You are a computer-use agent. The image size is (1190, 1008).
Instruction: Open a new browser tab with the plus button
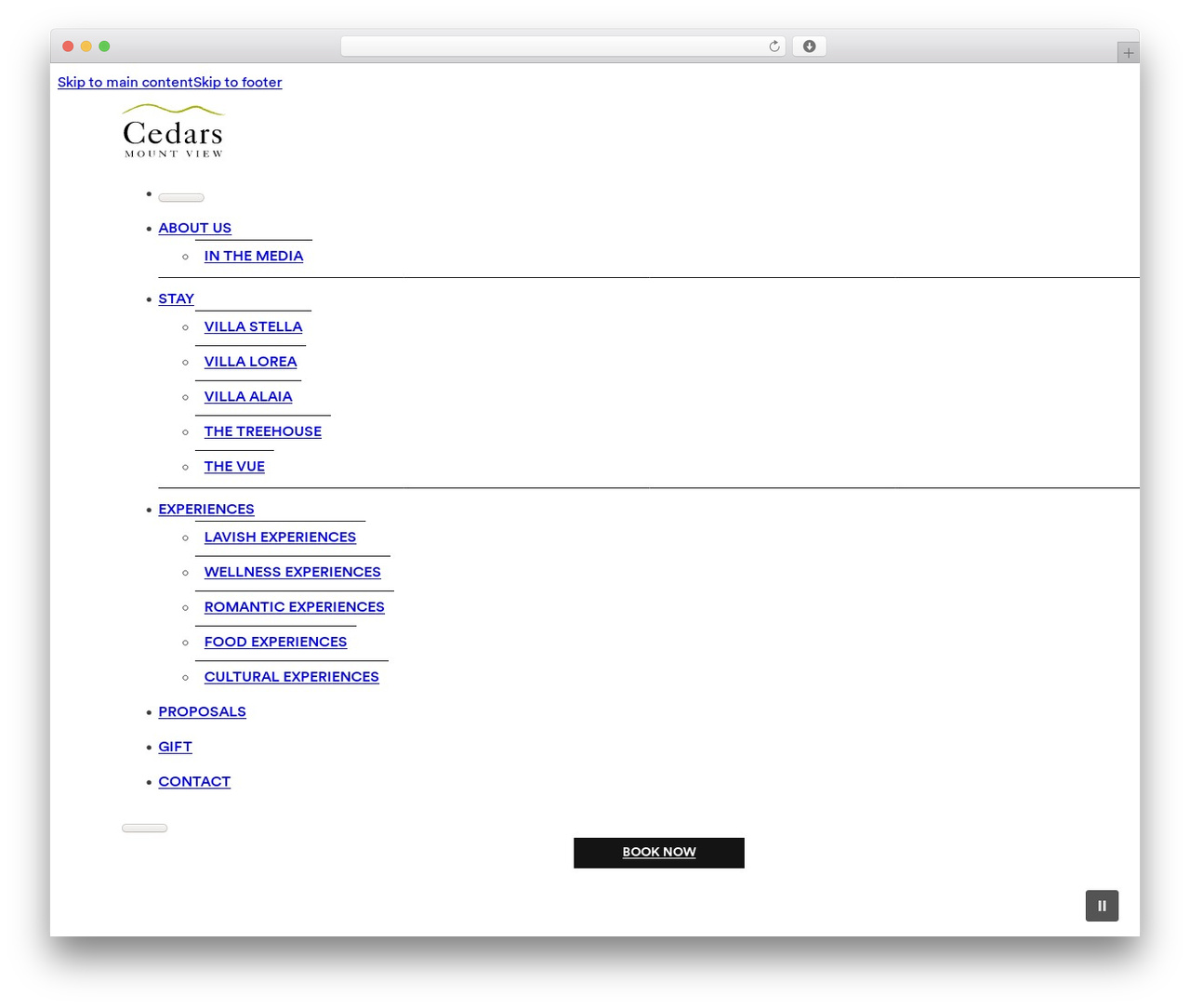1129,53
